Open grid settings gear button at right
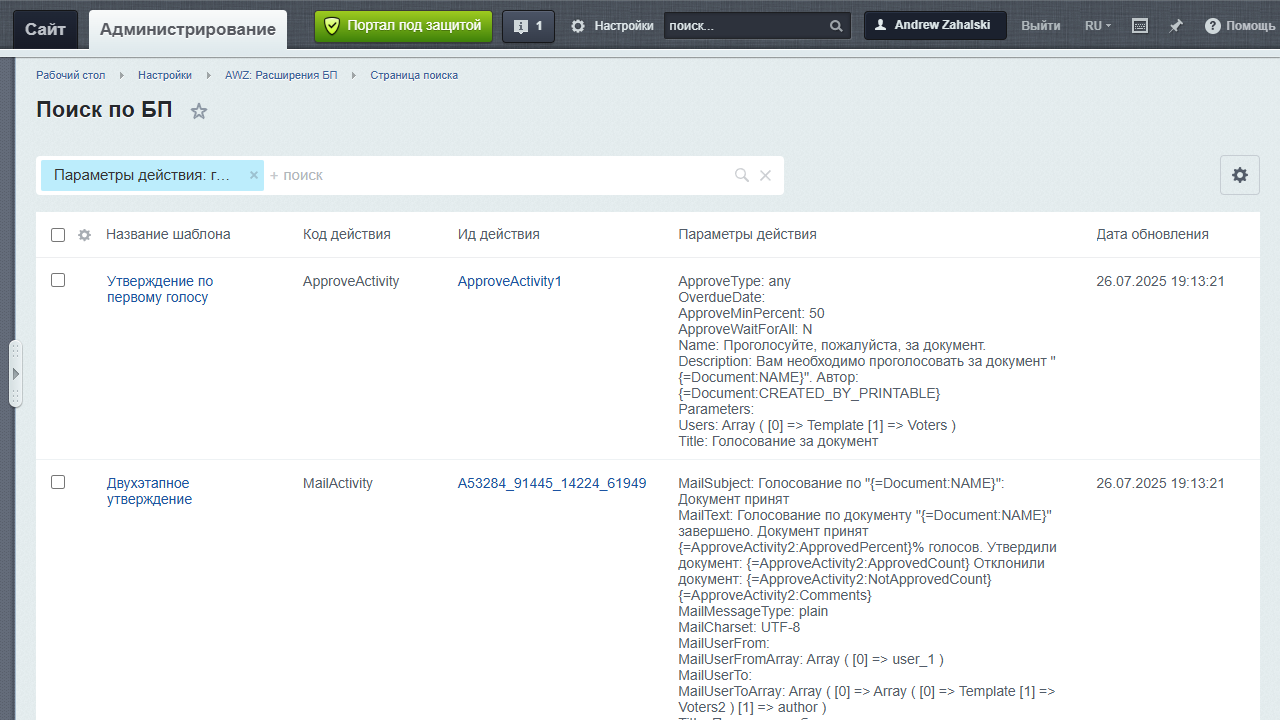The height and width of the screenshot is (720, 1280). [x=1239, y=175]
